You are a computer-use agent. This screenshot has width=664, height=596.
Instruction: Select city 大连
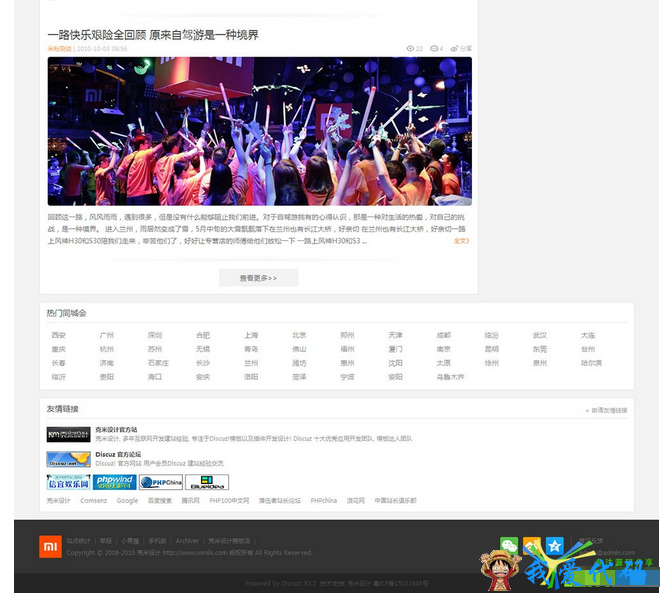click(588, 335)
